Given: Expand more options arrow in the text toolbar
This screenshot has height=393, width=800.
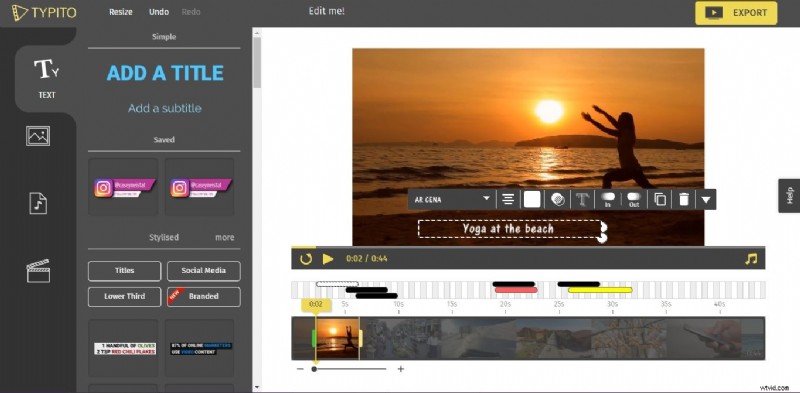Looking at the screenshot, I should click(x=706, y=200).
